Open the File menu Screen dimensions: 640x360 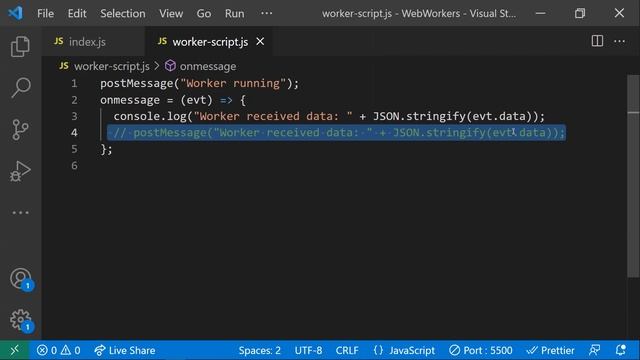[45, 13]
